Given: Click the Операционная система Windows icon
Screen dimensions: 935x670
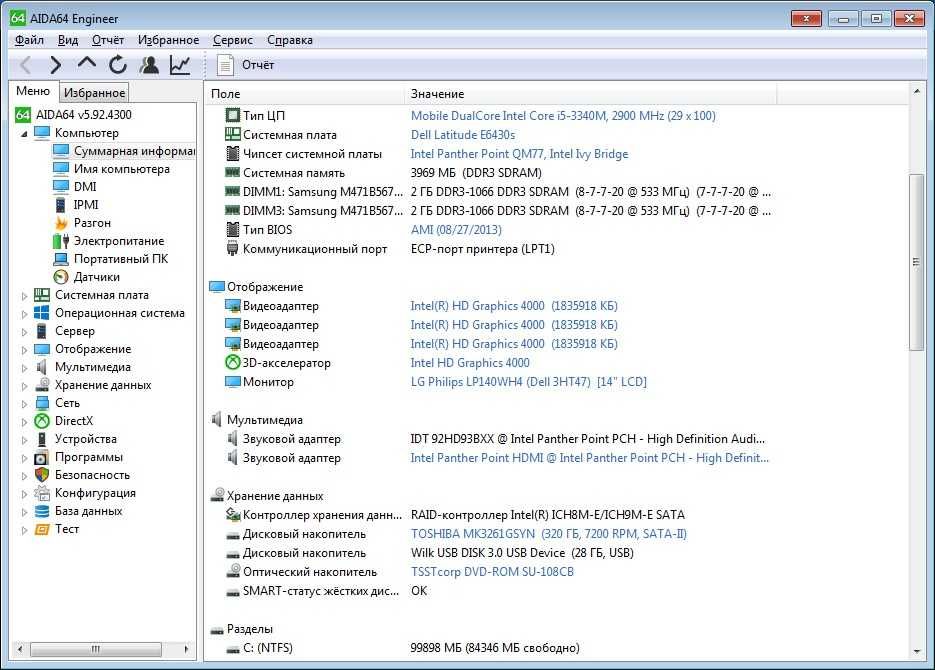Looking at the screenshot, I should pyautogui.click(x=42, y=313).
